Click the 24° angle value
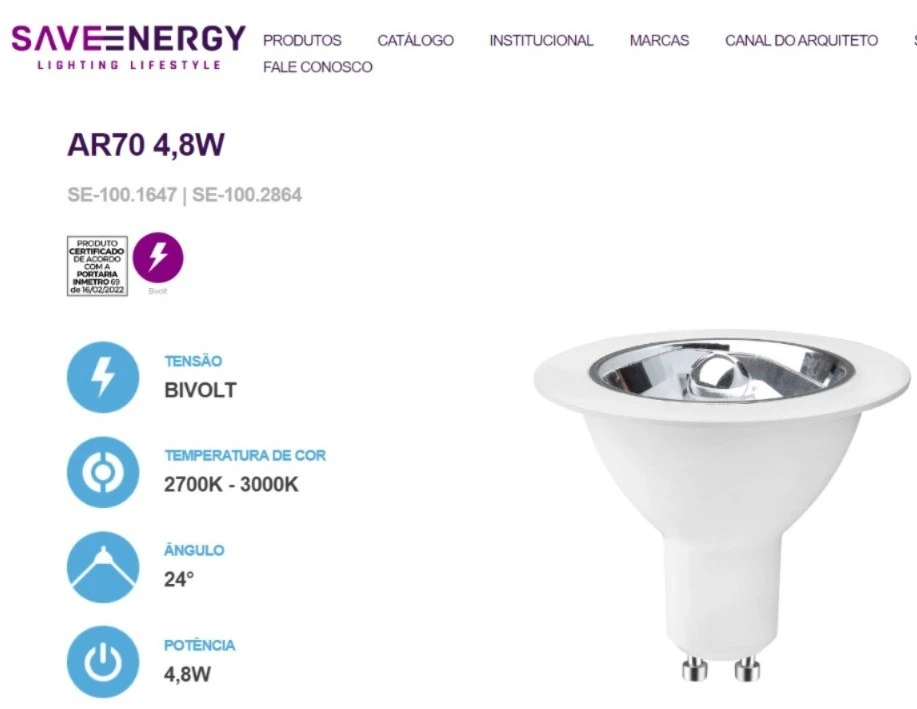Image resolution: width=917 pixels, height=709 pixels. click(178, 580)
